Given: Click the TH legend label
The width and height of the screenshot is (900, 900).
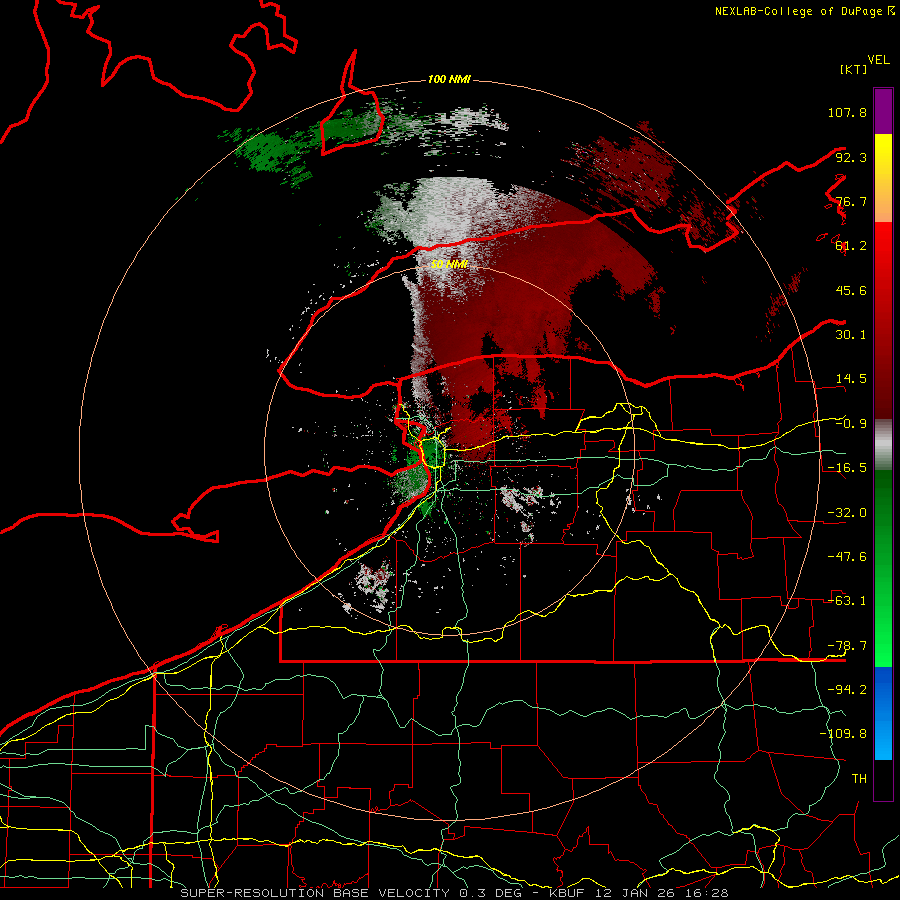Looking at the screenshot, I should (x=859, y=779).
